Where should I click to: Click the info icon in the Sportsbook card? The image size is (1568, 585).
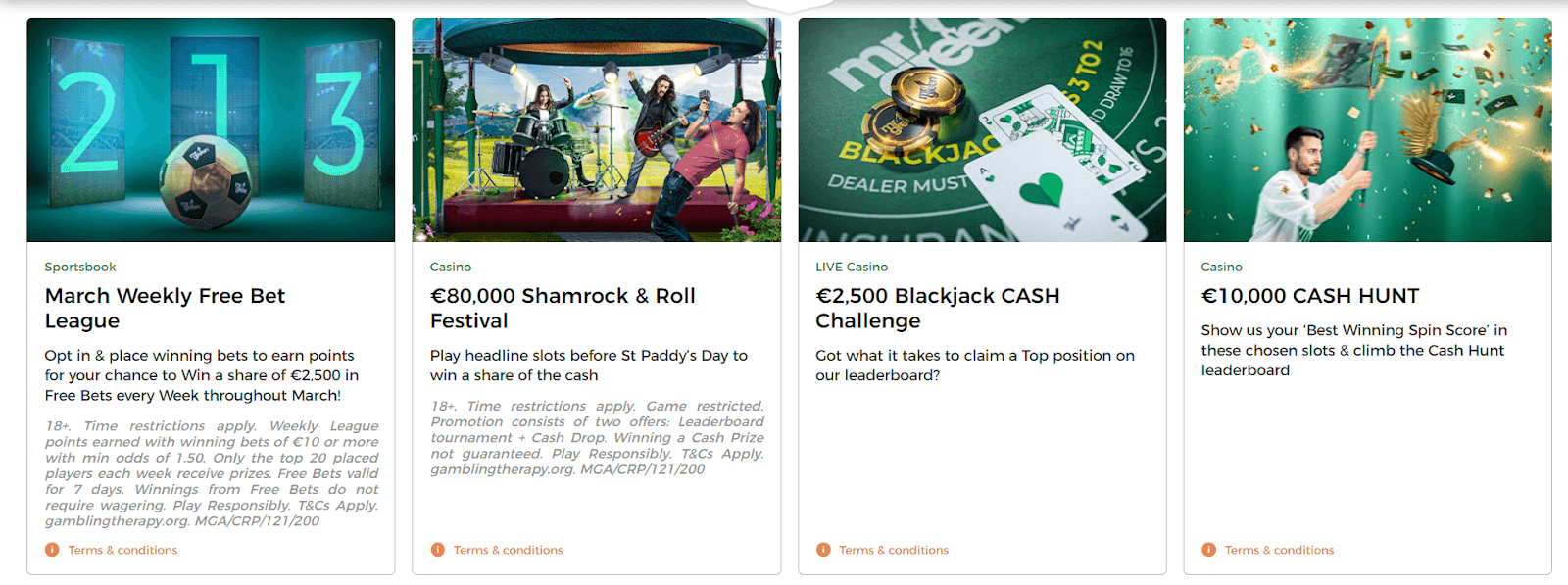tap(52, 550)
